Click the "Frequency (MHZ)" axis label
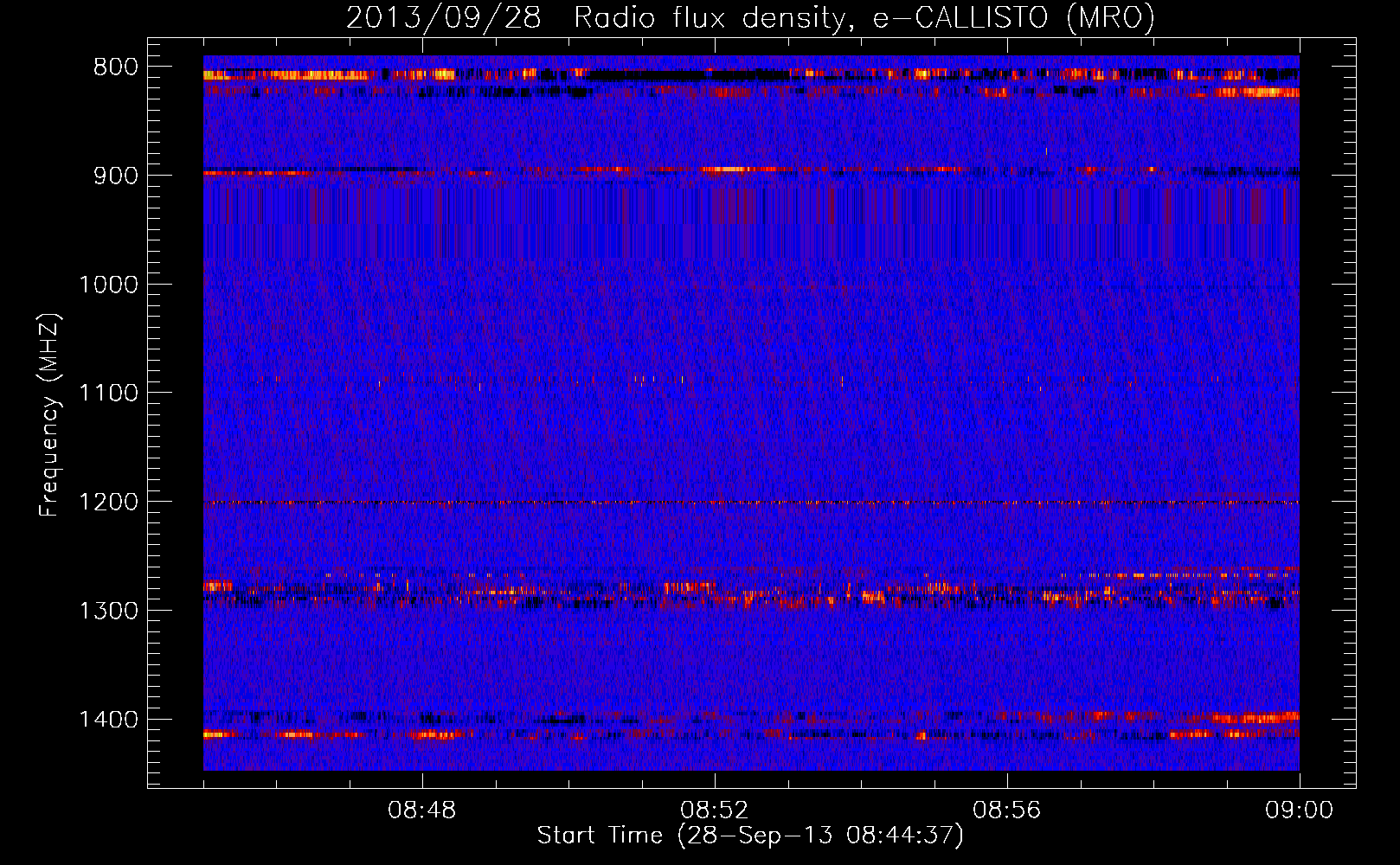The height and width of the screenshot is (865, 1400). [x=50, y=415]
